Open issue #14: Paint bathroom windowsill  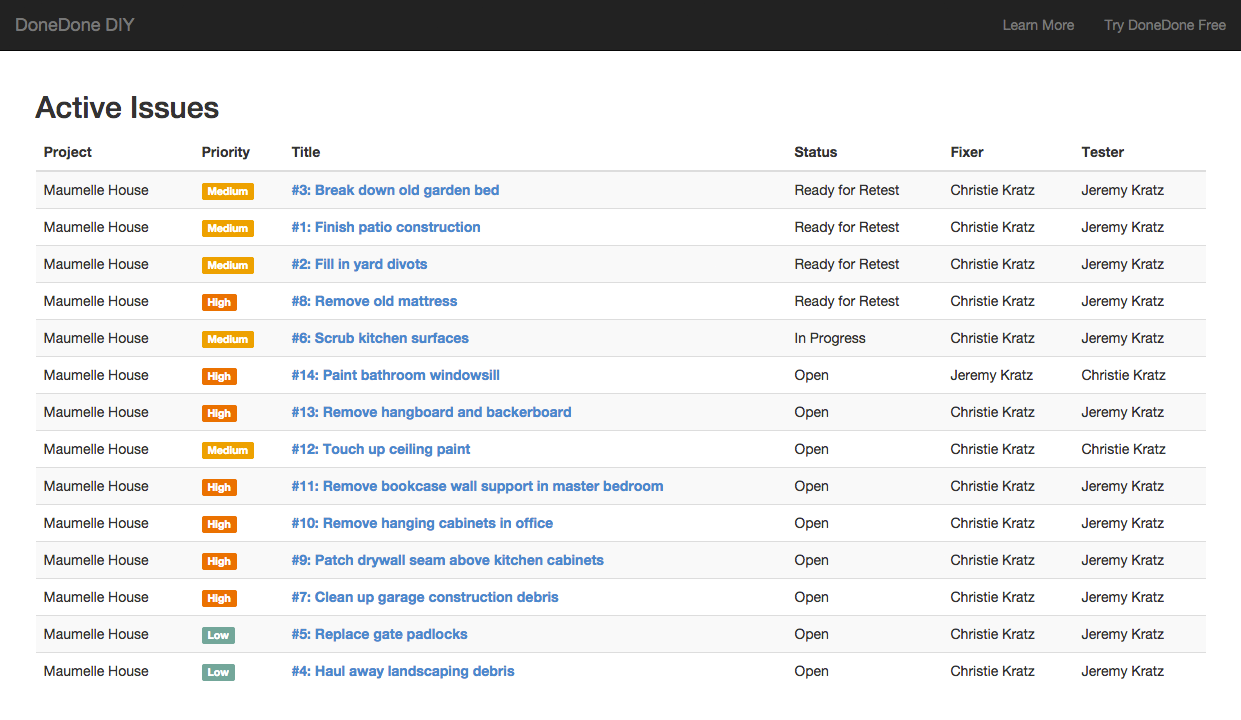395,375
